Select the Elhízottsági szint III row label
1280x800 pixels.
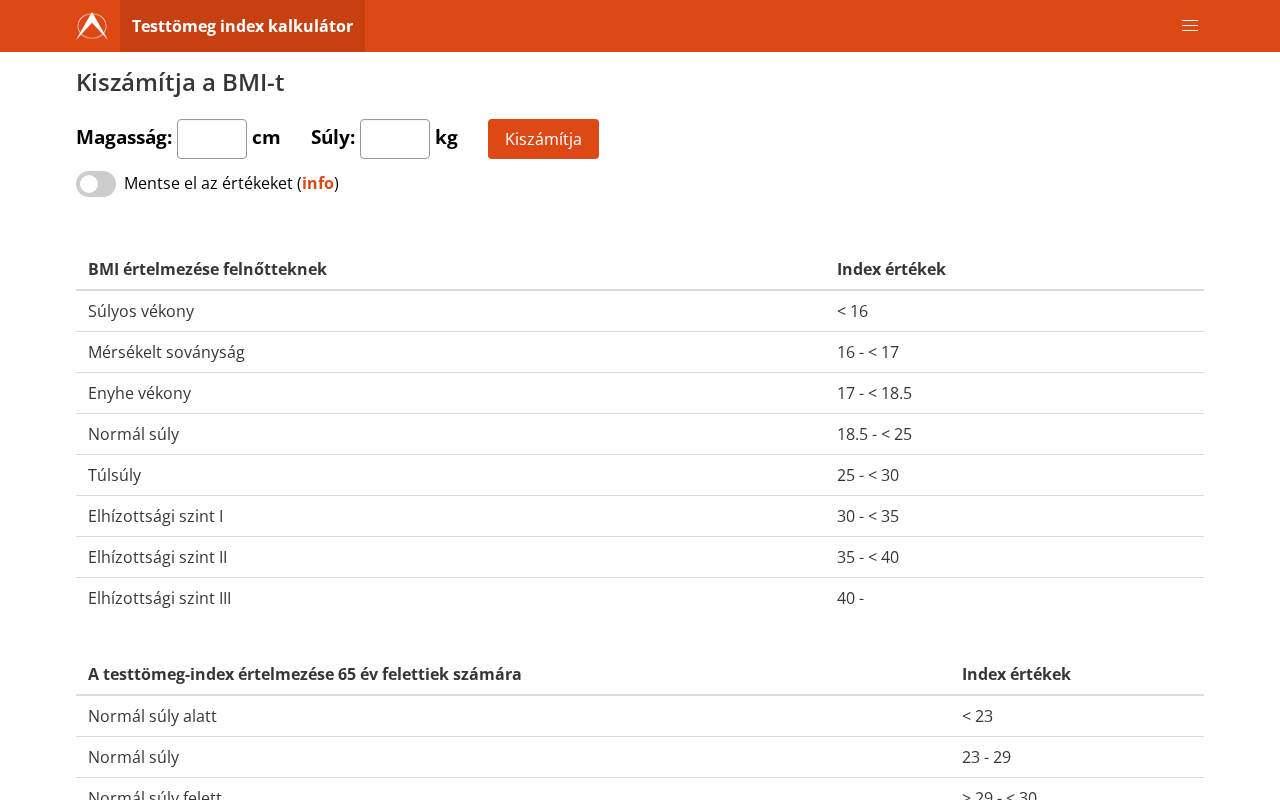click(159, 598)
